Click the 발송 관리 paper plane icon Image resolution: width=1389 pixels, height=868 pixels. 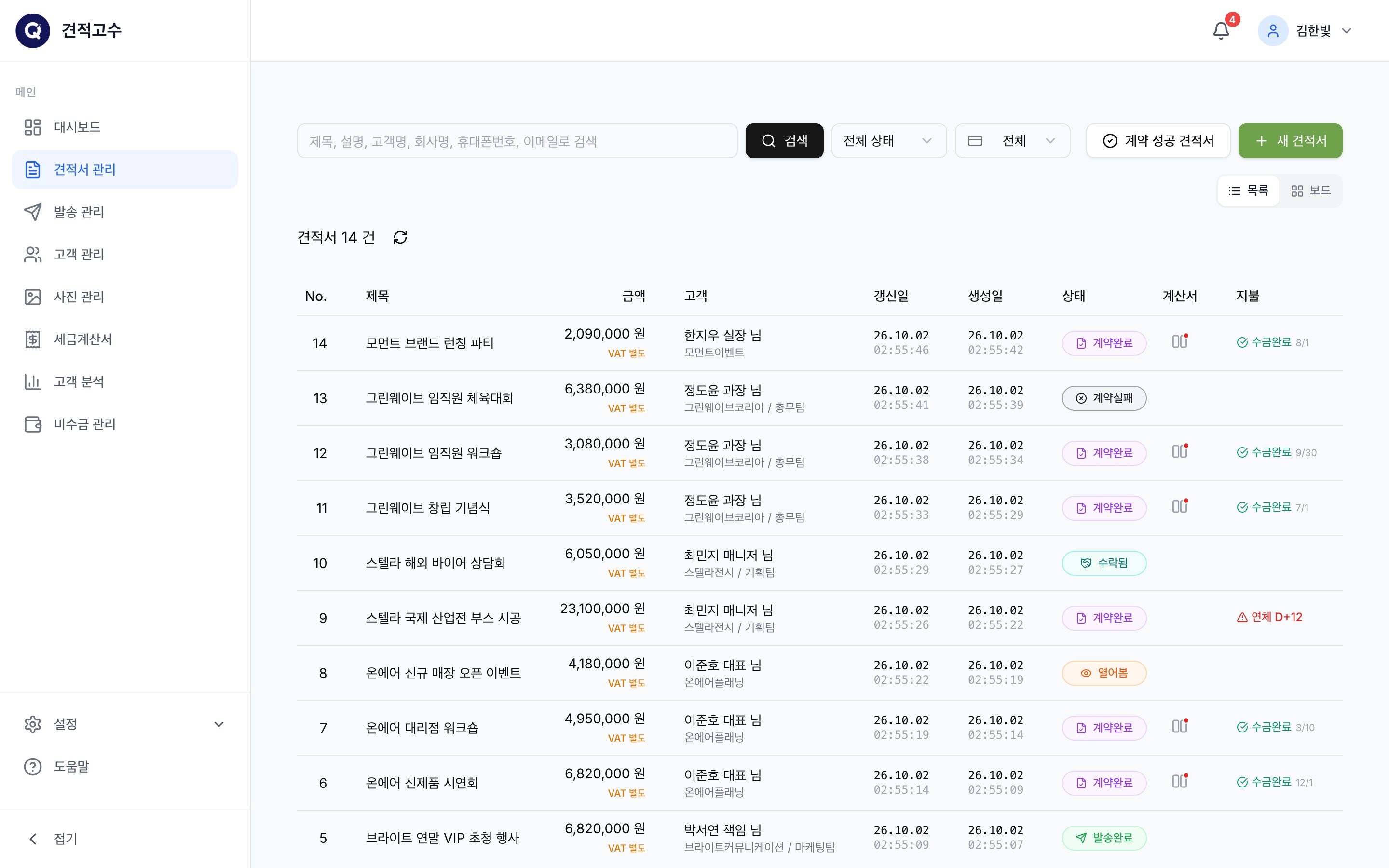(x=33, y=212)
